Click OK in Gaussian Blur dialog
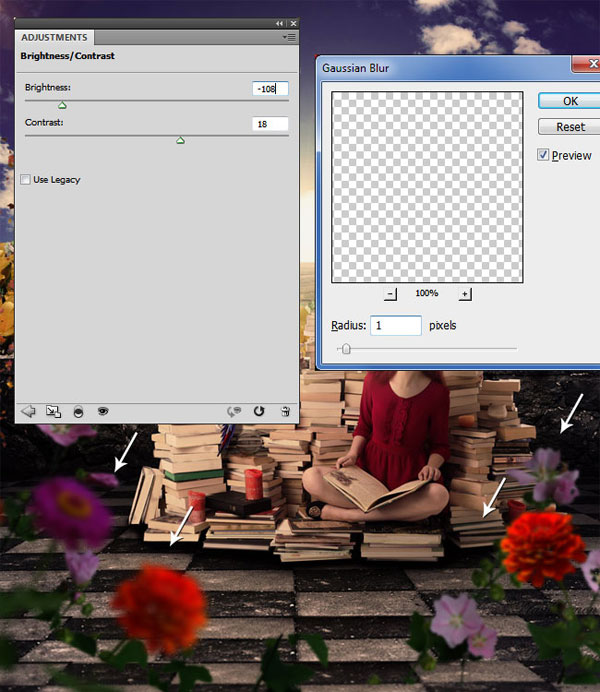This screenshot has width=600, height=692. click(570, 101)
